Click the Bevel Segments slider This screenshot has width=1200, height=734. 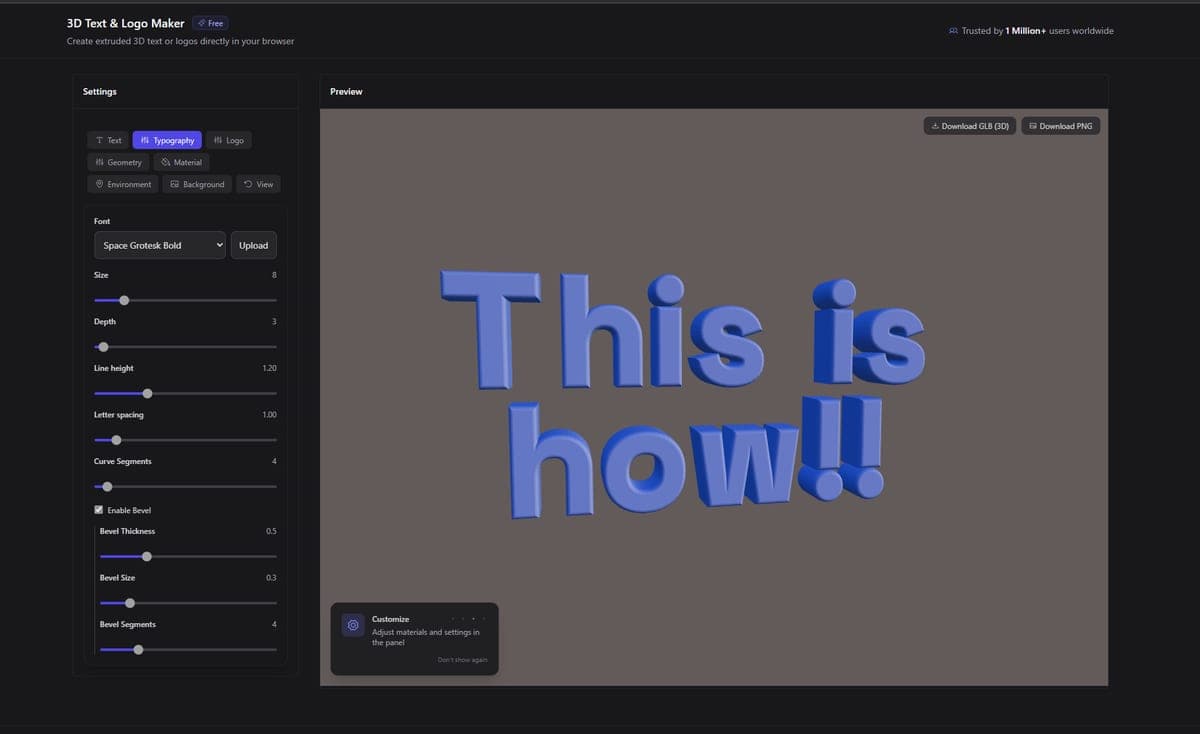(188, 650)
